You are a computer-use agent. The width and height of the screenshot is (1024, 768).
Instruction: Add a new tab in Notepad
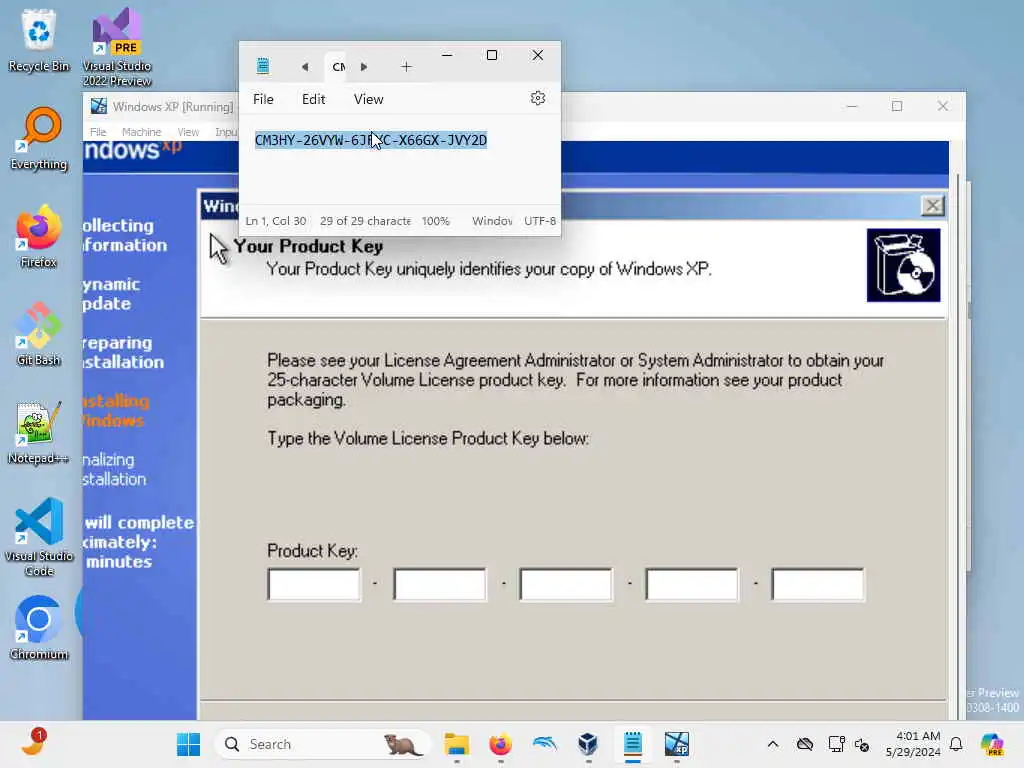(406, 67)
